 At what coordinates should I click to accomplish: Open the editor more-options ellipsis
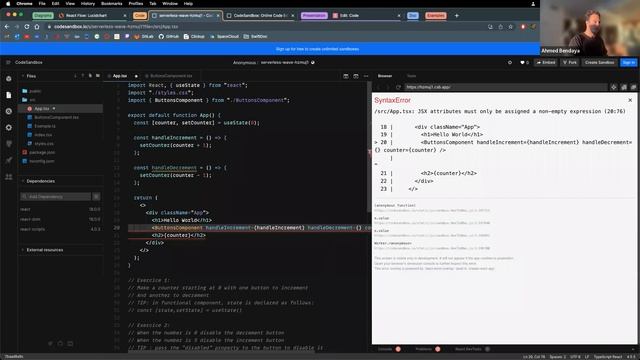[x=366, y=76]
